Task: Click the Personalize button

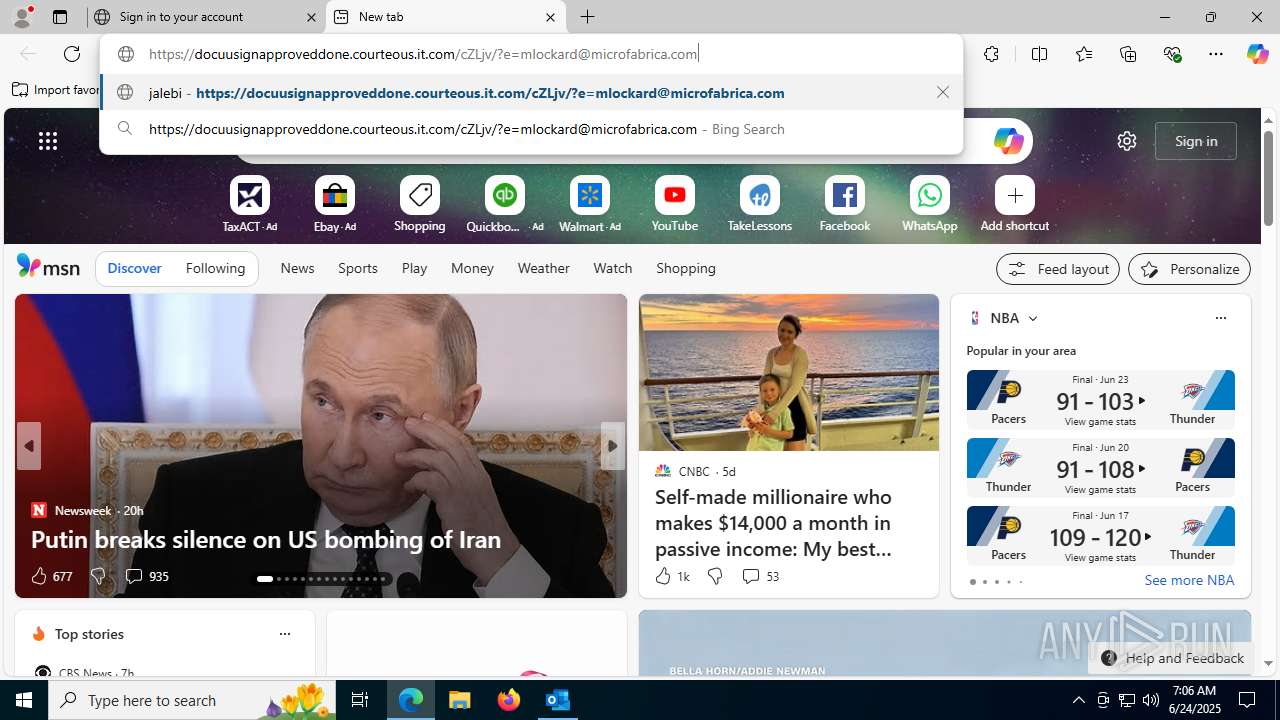Action: click(1189, 269)
